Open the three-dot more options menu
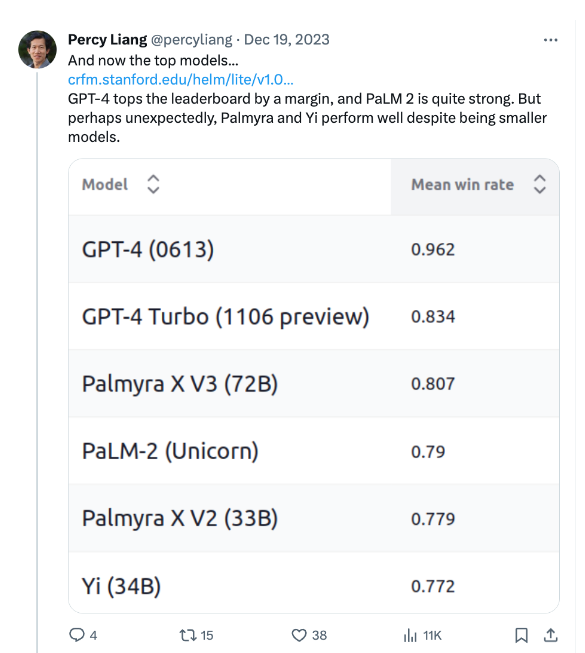The image size is (585, 653). (550, 40)
